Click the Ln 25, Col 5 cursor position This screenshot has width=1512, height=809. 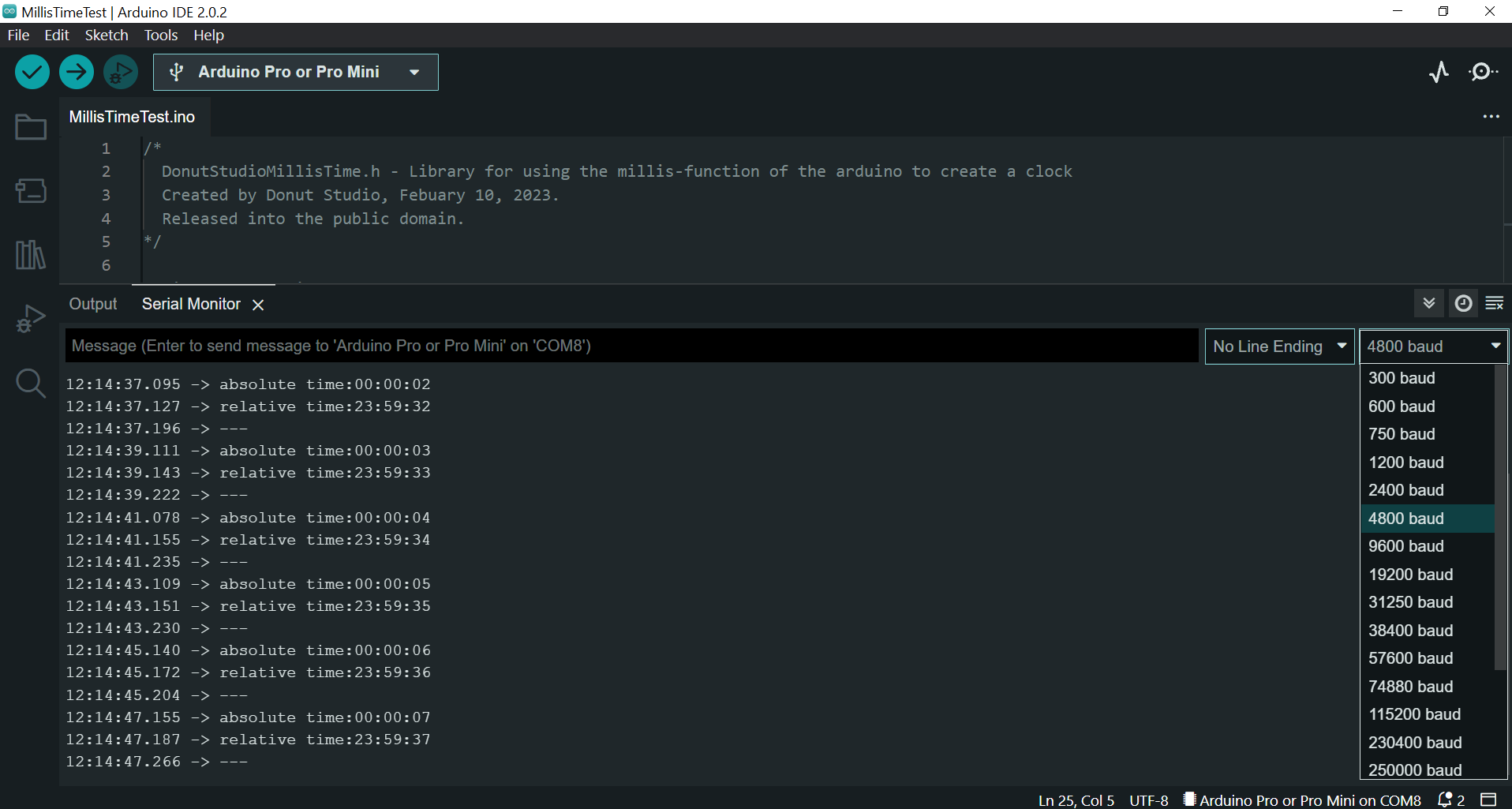pos(1076,800)
